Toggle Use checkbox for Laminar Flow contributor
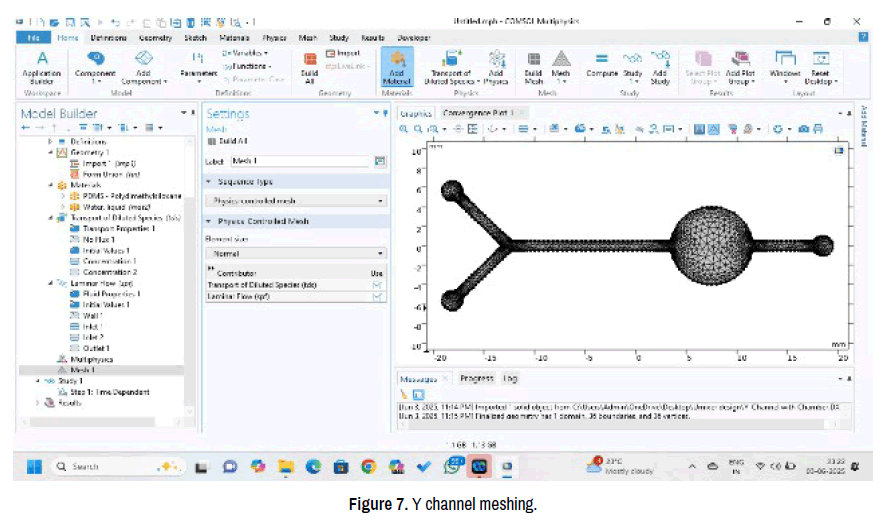The width and height of the screenshot is (884, 527). 378,297
